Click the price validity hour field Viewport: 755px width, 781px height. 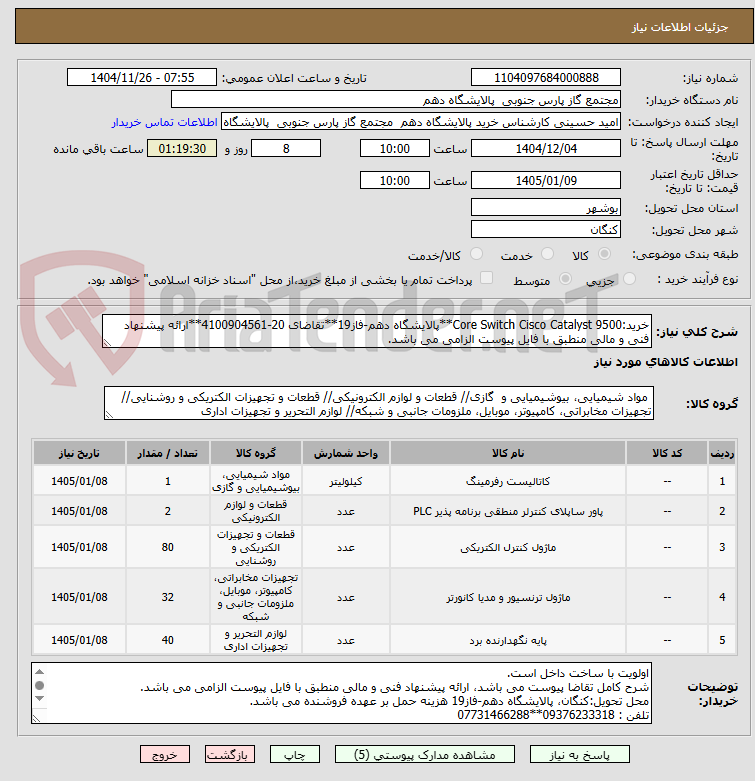(394, 180)
